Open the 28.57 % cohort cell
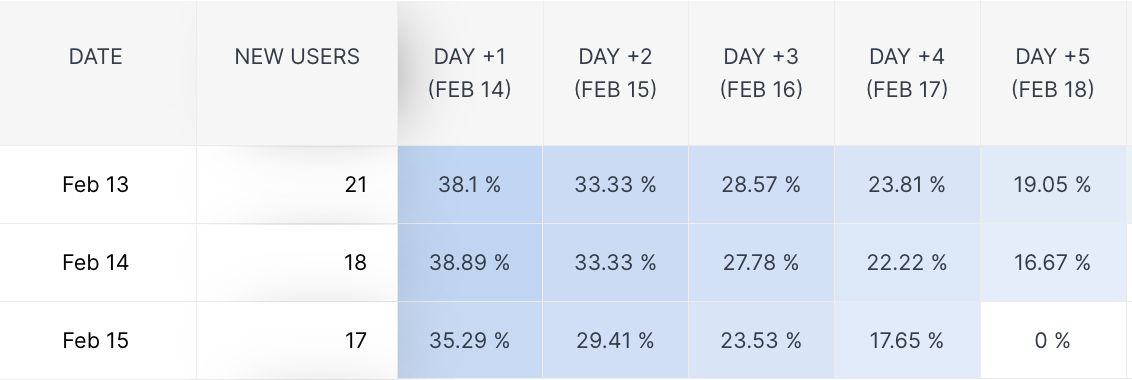The height and width of the screenshot is (380, 1132). pyautogui.click(x=762, y=185)
